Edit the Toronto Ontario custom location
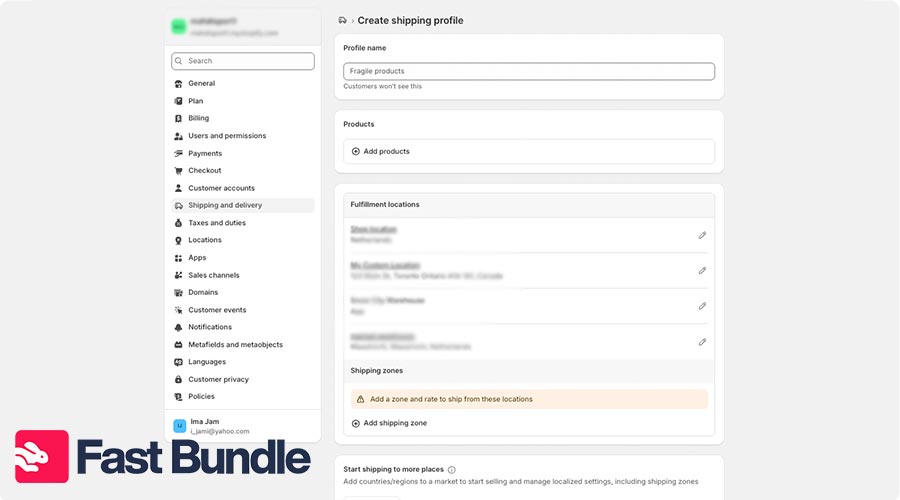This screenshot has width=900, height=500. coord(702,270)
